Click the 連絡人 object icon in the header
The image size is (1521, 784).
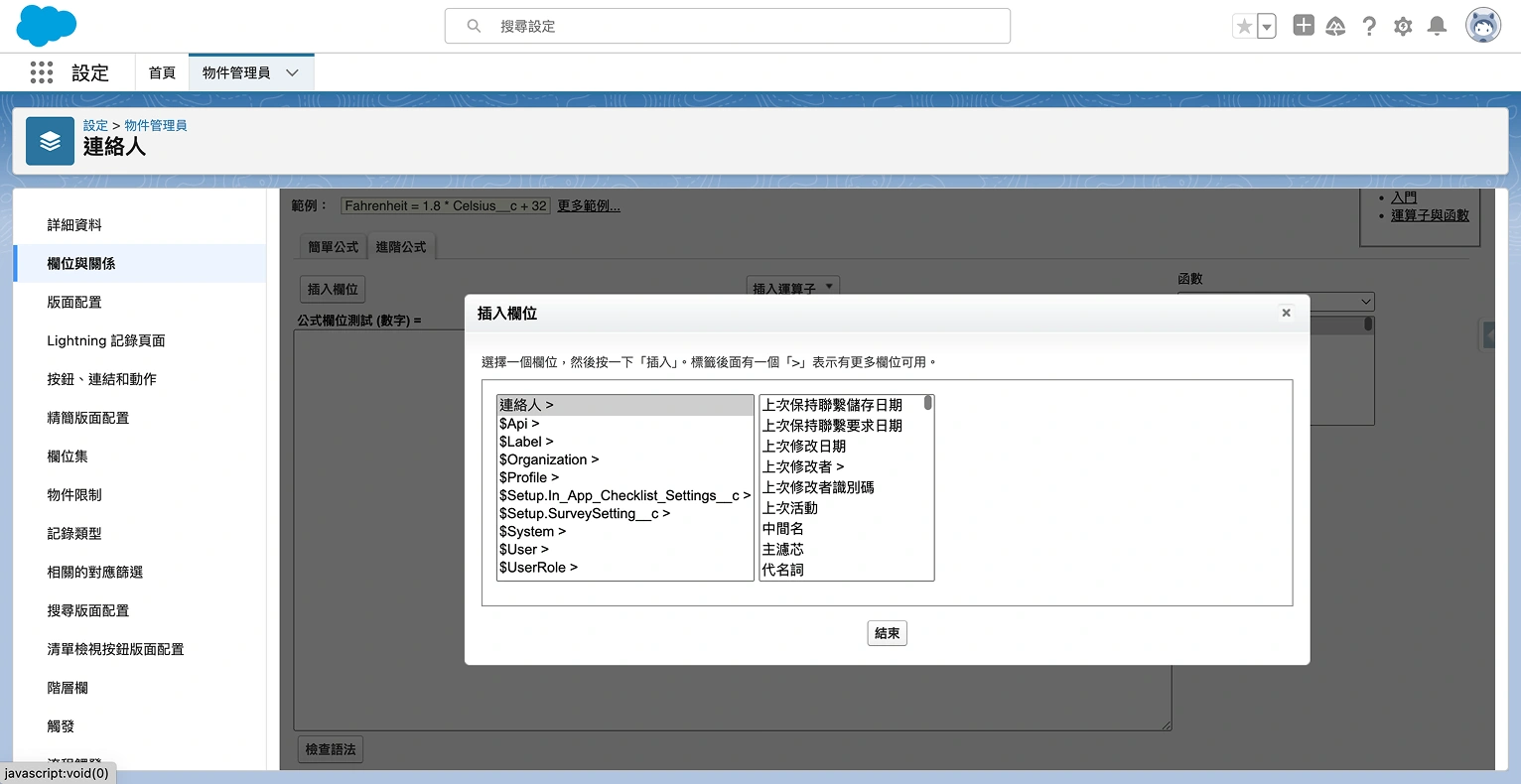(50, 140)
